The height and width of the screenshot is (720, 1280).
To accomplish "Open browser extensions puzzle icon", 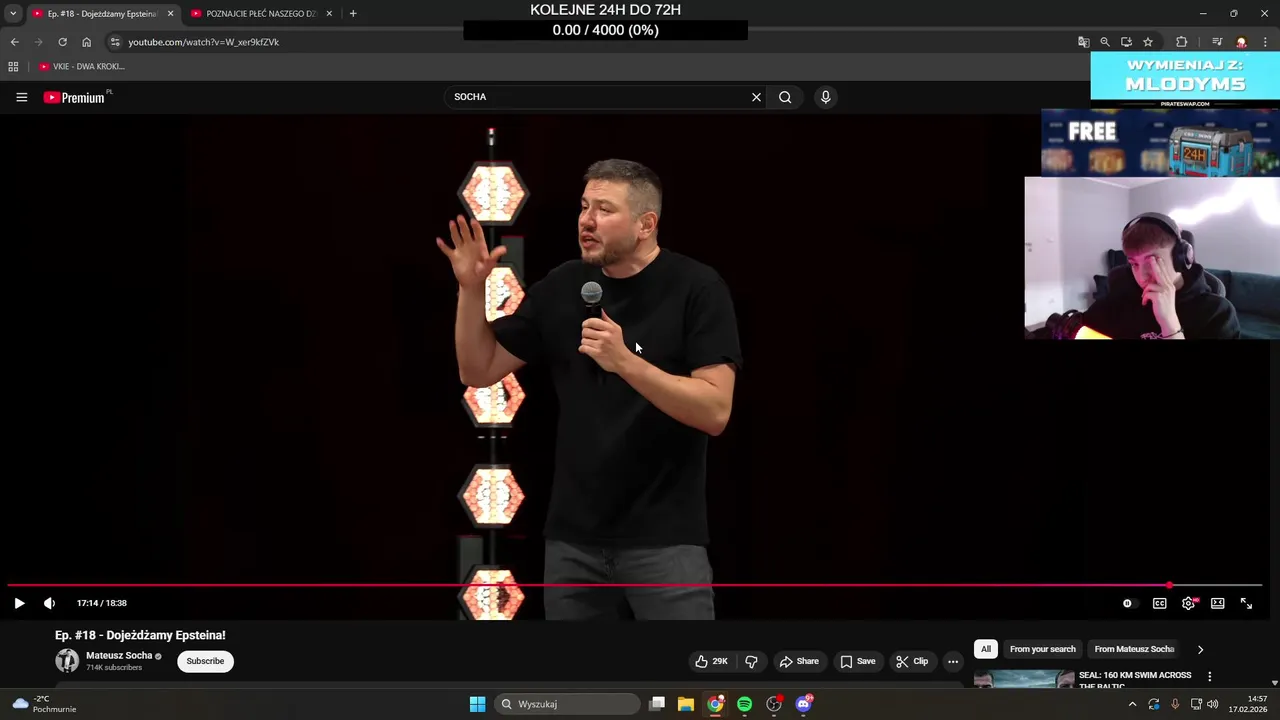I will click(1182, 42).
